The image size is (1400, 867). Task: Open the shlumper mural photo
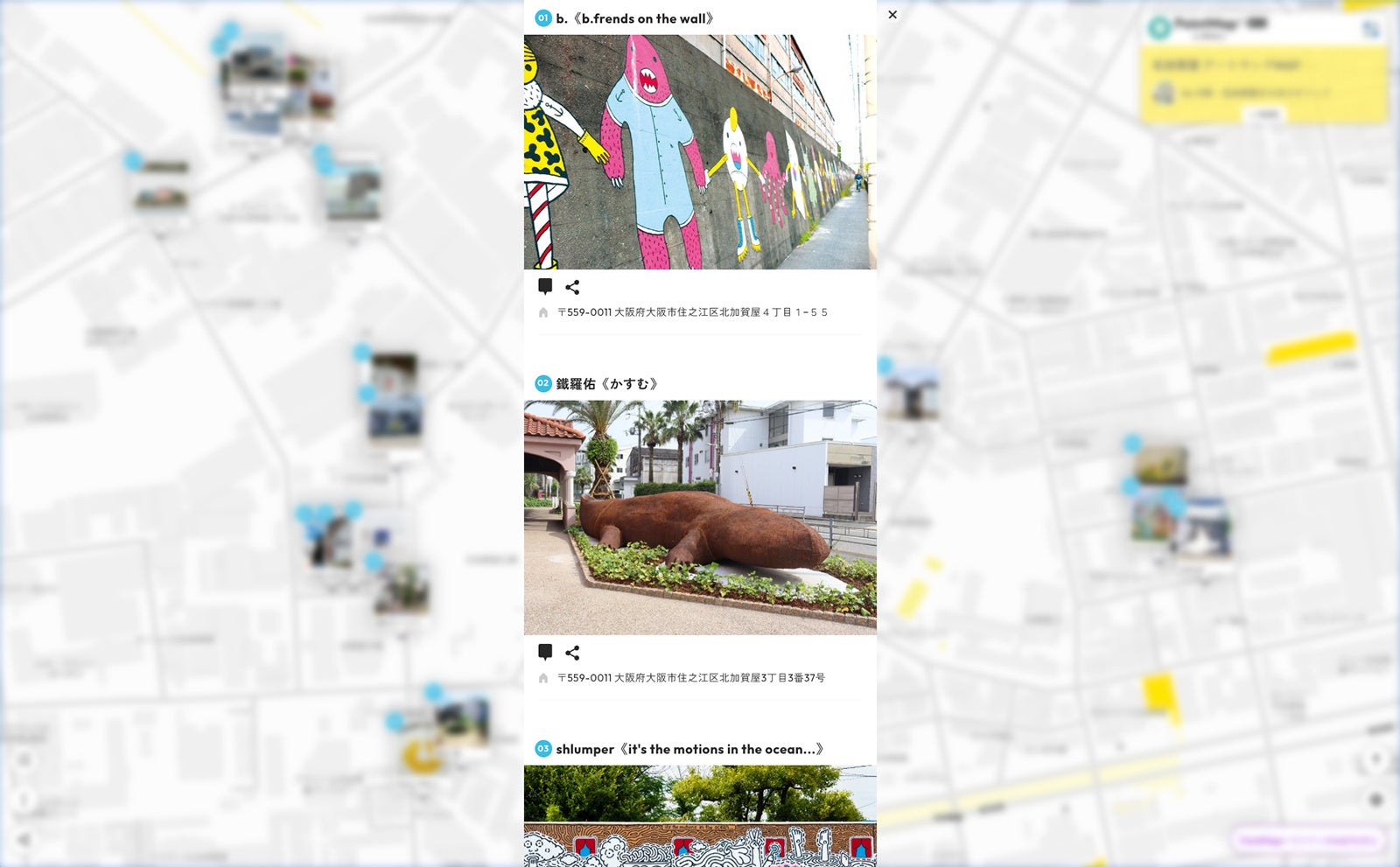[x=700, y=816]
